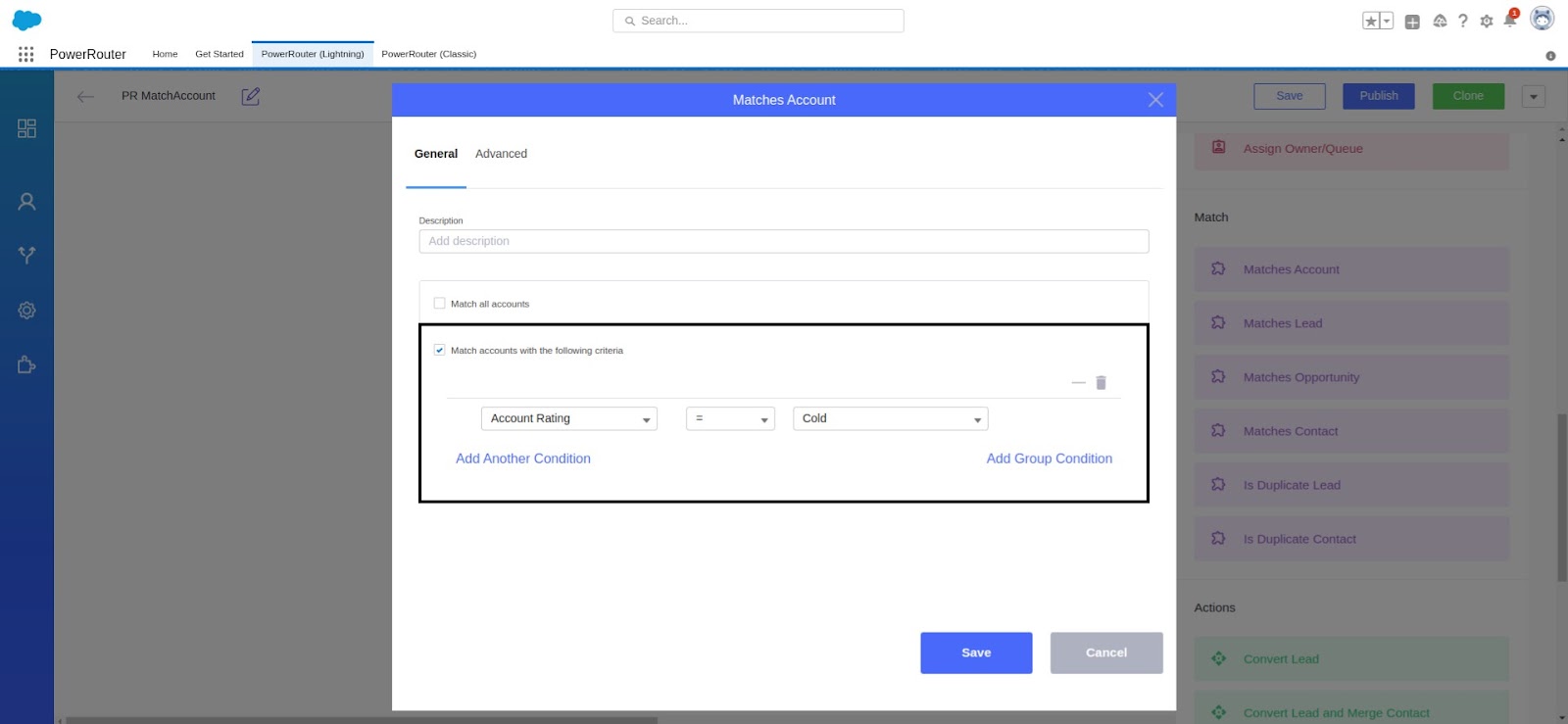Image resolution: width=1568 pixels, height=724 pixels.
Task: Open the Home nav tab
Action: pyautogui.click(x=165, y=54)
